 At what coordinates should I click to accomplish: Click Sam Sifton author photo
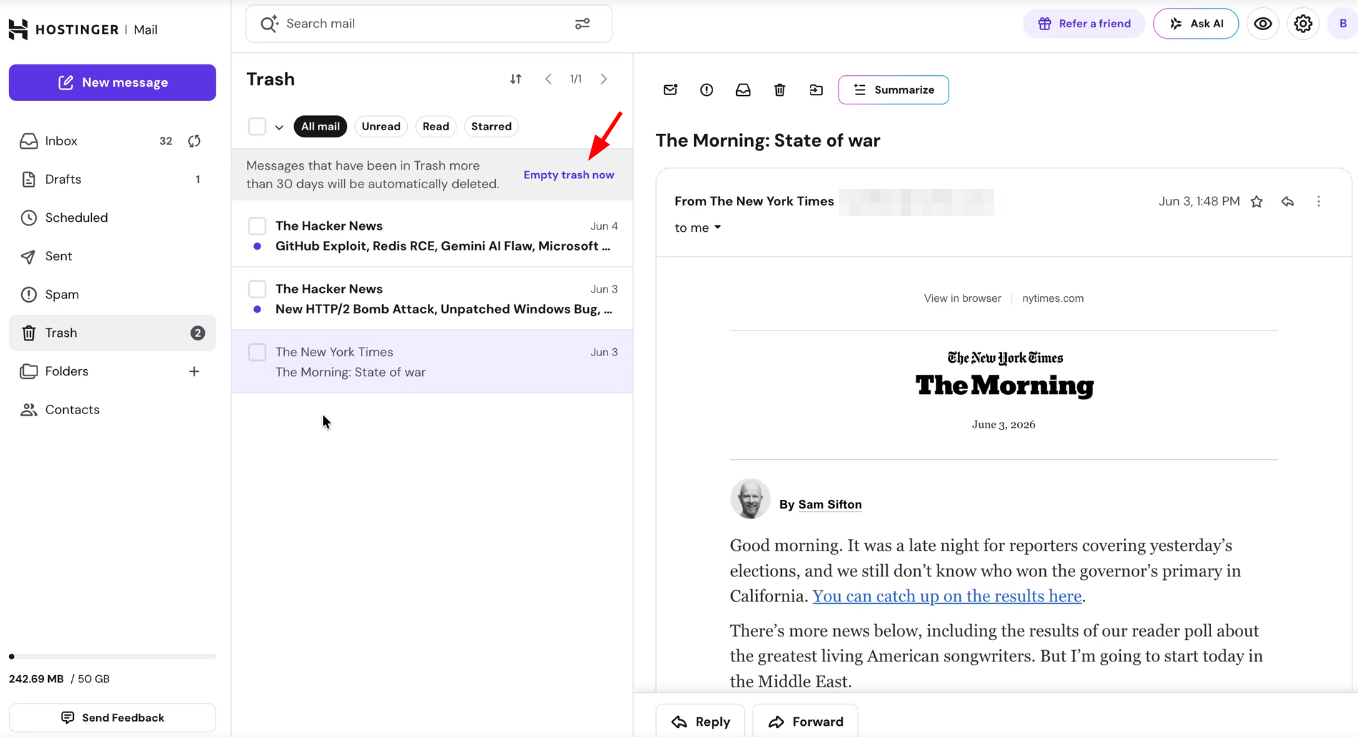point(750,499)
